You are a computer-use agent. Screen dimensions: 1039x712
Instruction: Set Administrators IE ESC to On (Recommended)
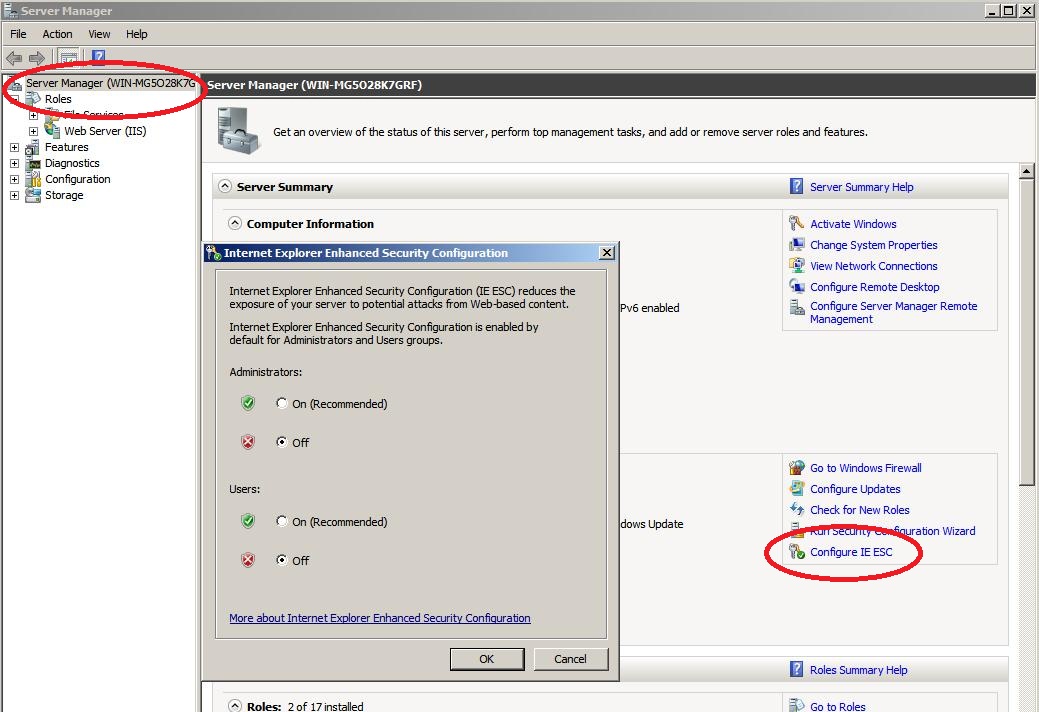[282, 403]
